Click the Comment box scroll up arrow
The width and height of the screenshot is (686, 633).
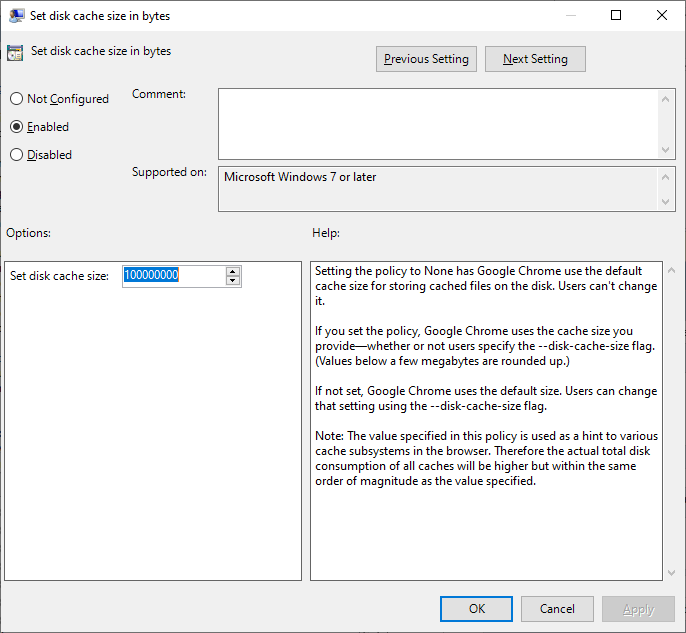point(665,99)
